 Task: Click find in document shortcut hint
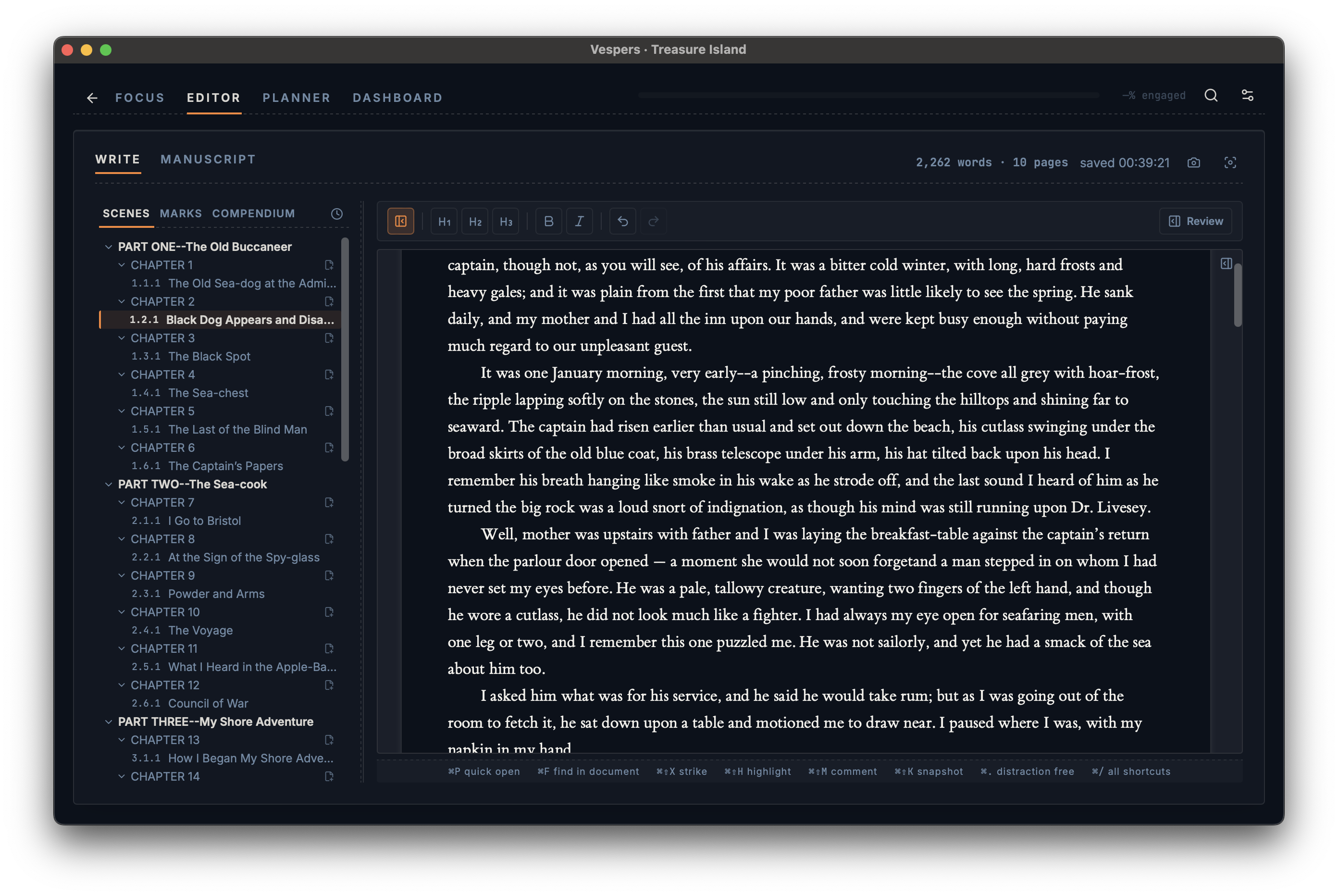click(x=588, y=772)
